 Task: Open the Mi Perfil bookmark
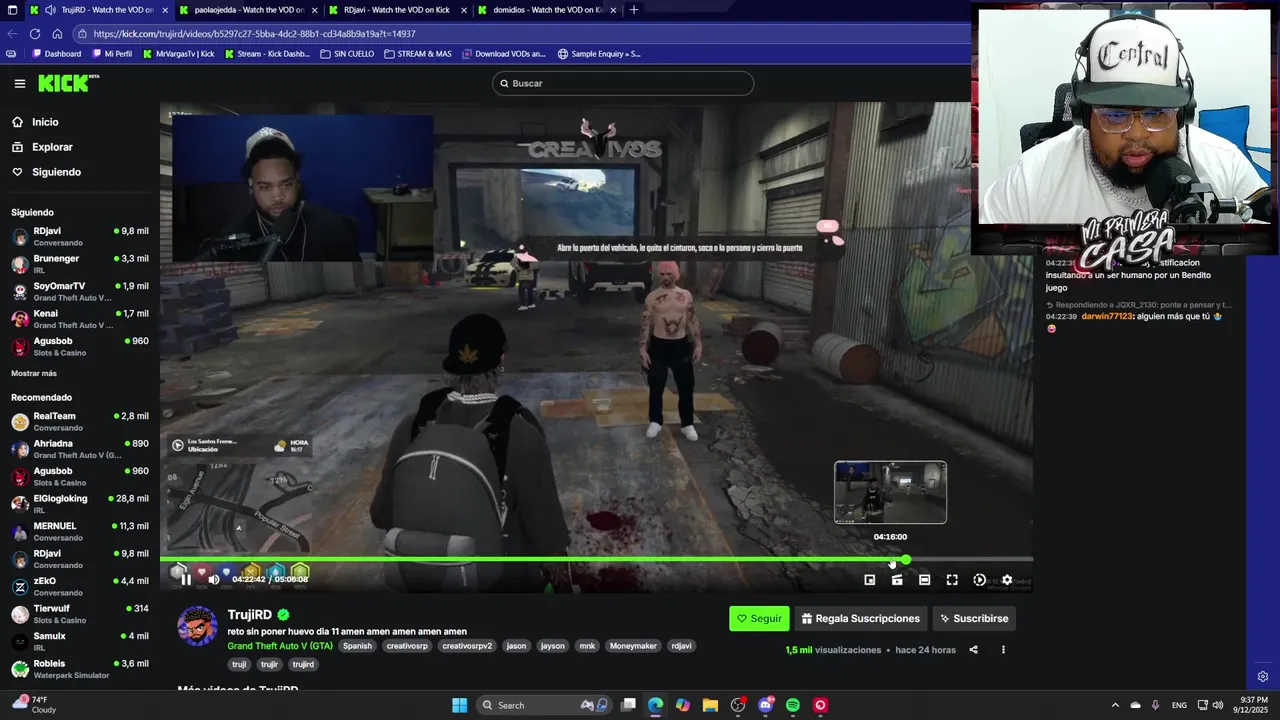click(x=111, y=54)
